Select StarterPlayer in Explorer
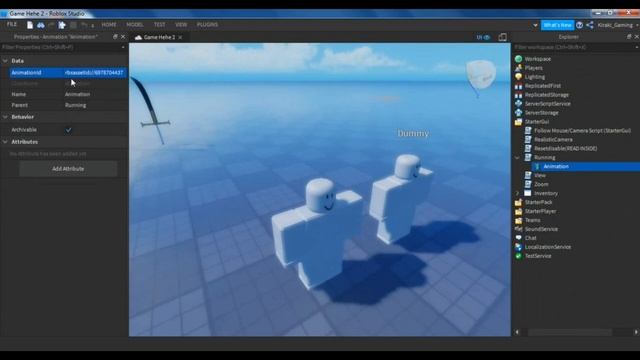Viewport: 640px width, 360px height. click(x=540, y=211)
